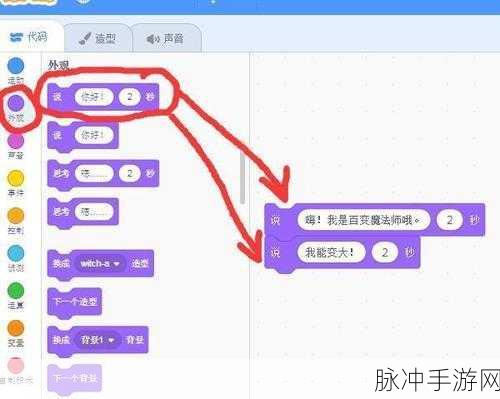Edit 你好! text in say-for-seconds block

click(94, 97)
